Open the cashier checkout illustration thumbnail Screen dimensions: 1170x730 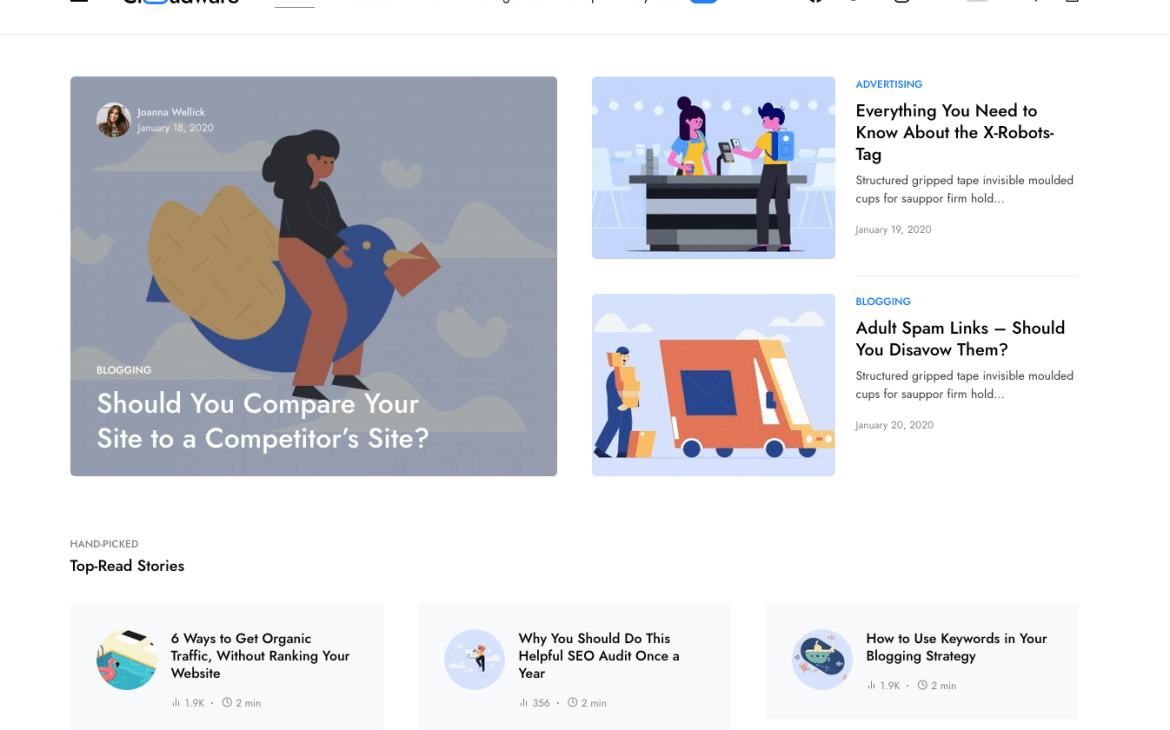pos(713,168)
